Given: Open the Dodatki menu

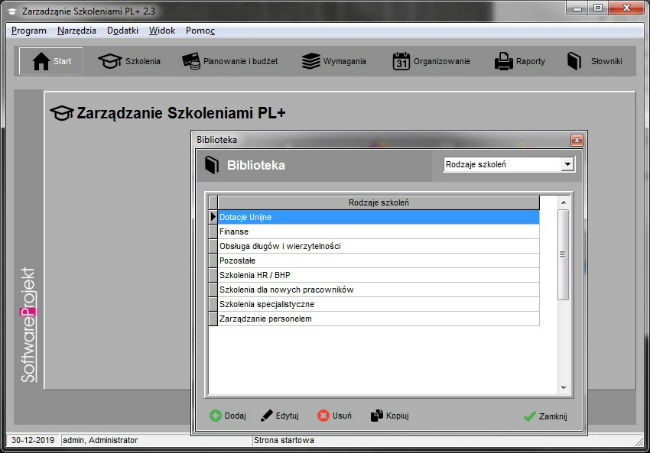Looking at the screenshot, I should pyautogui.click(x=123, y=31).
